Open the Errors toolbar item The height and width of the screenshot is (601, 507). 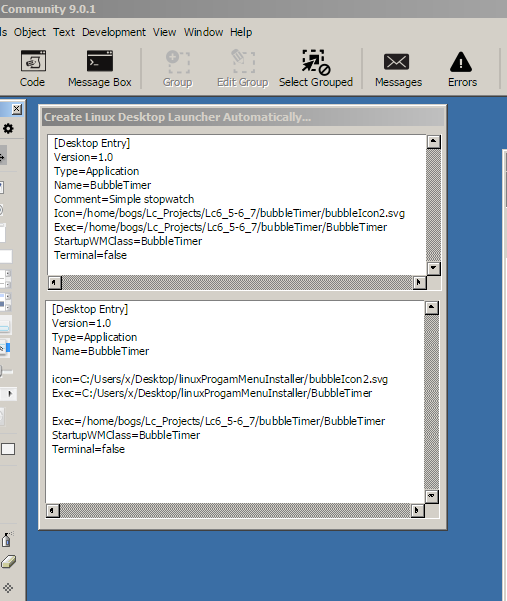(462, 69)
